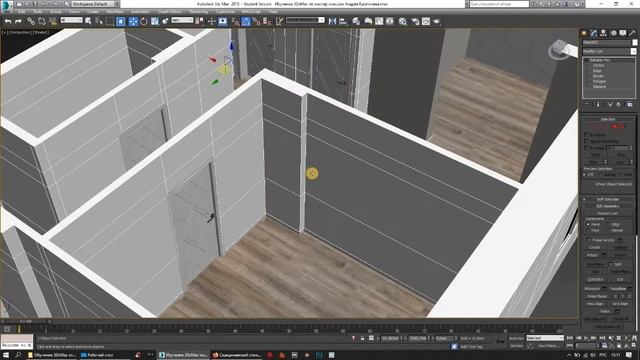Select the Edge constraint radio button
This screenshot has height=360, width=640.
pos(608,224)
